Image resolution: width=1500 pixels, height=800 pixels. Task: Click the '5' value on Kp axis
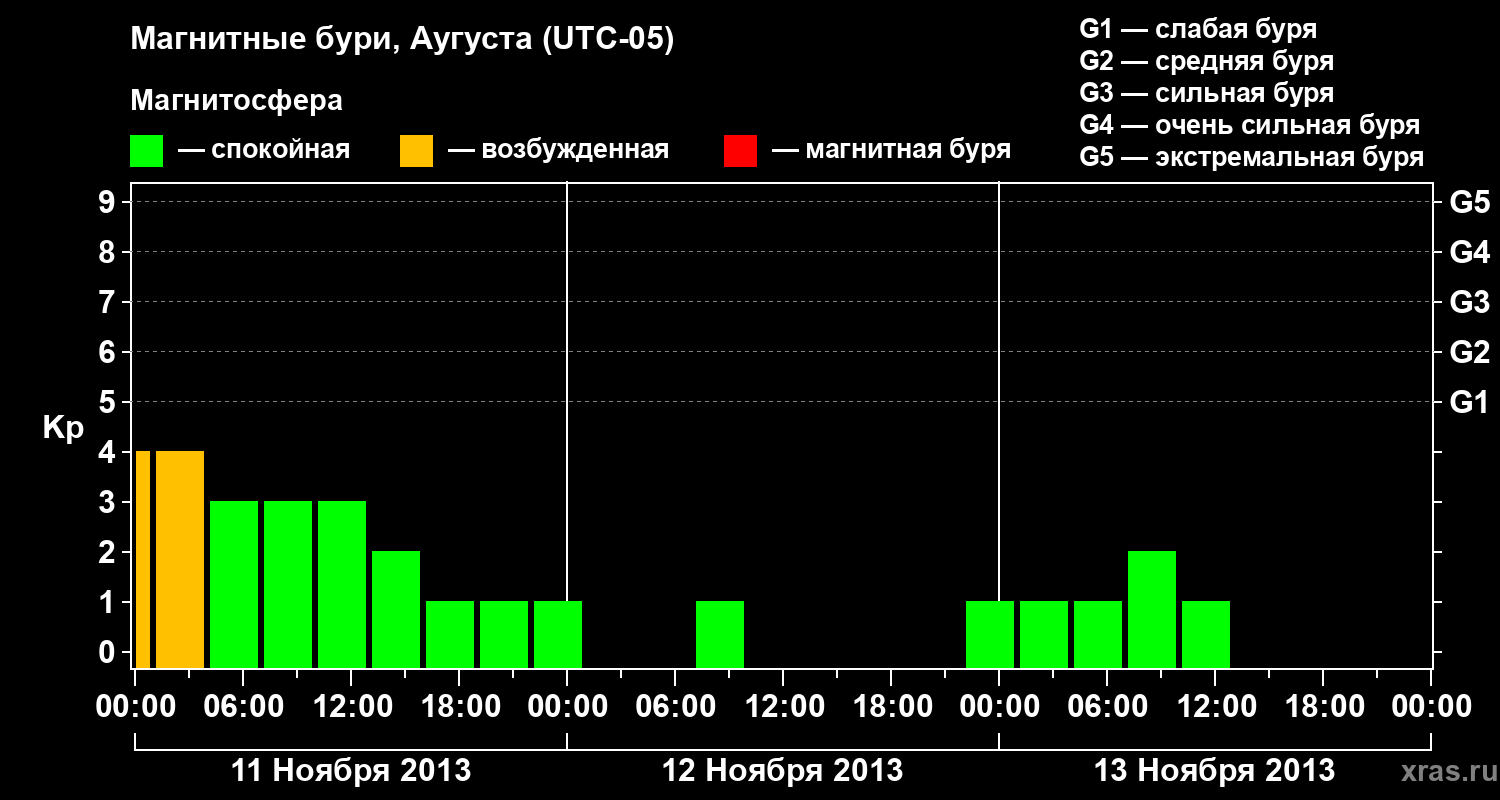point(109,403)
